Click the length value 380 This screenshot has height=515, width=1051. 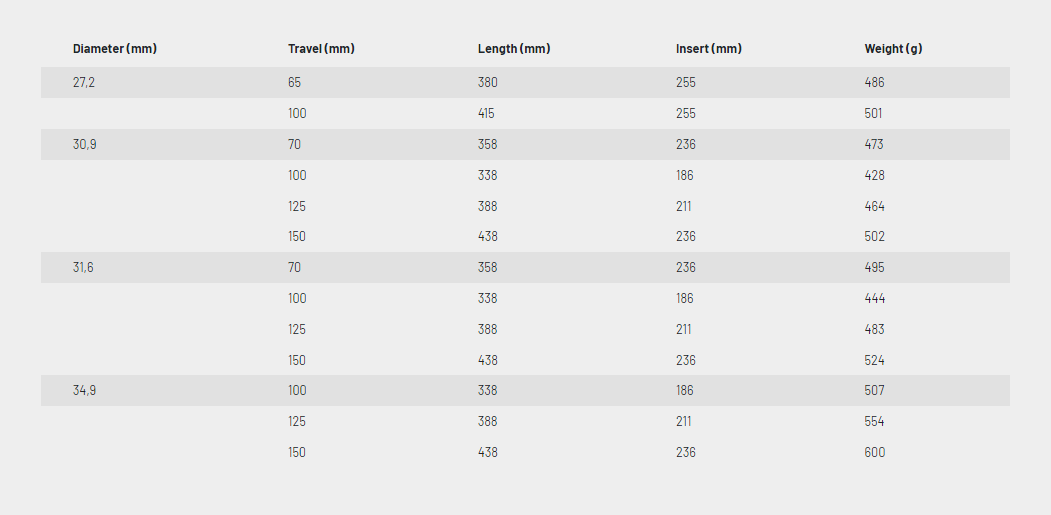click(x=488, y=82)
